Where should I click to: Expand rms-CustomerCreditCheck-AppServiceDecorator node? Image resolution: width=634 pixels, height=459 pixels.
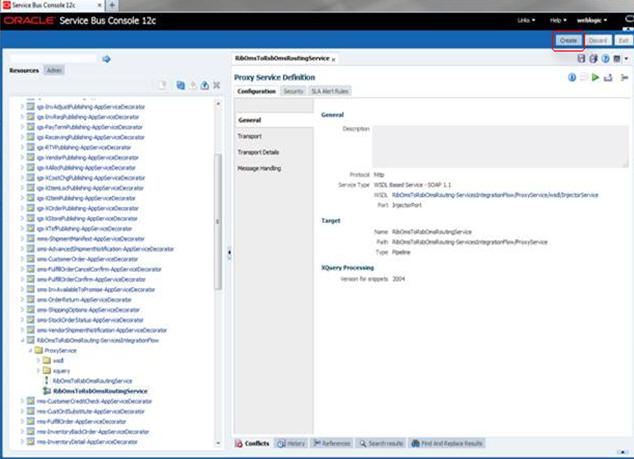(22, 401)
